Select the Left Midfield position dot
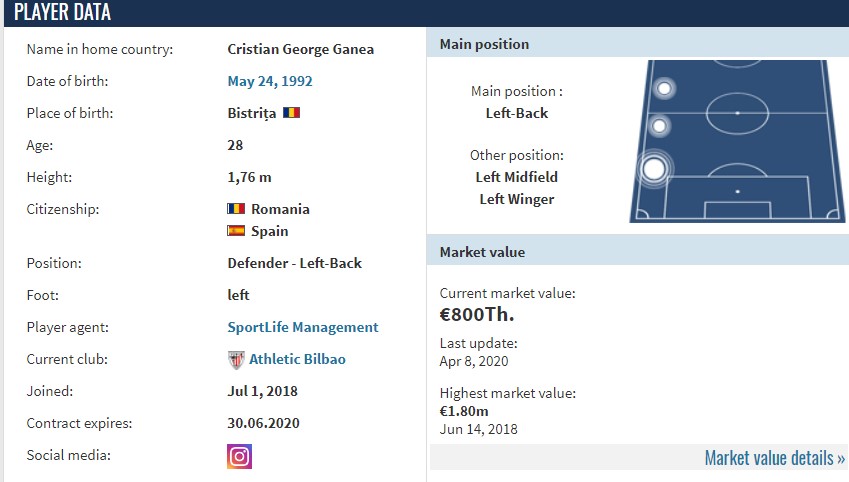The image size is (849, 482). pyautogui.click(x=659, y=126)
